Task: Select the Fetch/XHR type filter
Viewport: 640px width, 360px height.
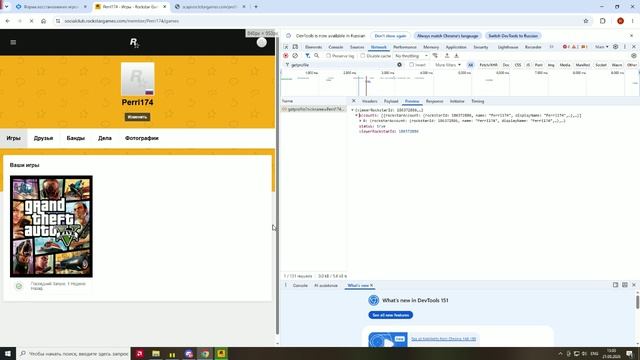Action: [x=488, y=65]
